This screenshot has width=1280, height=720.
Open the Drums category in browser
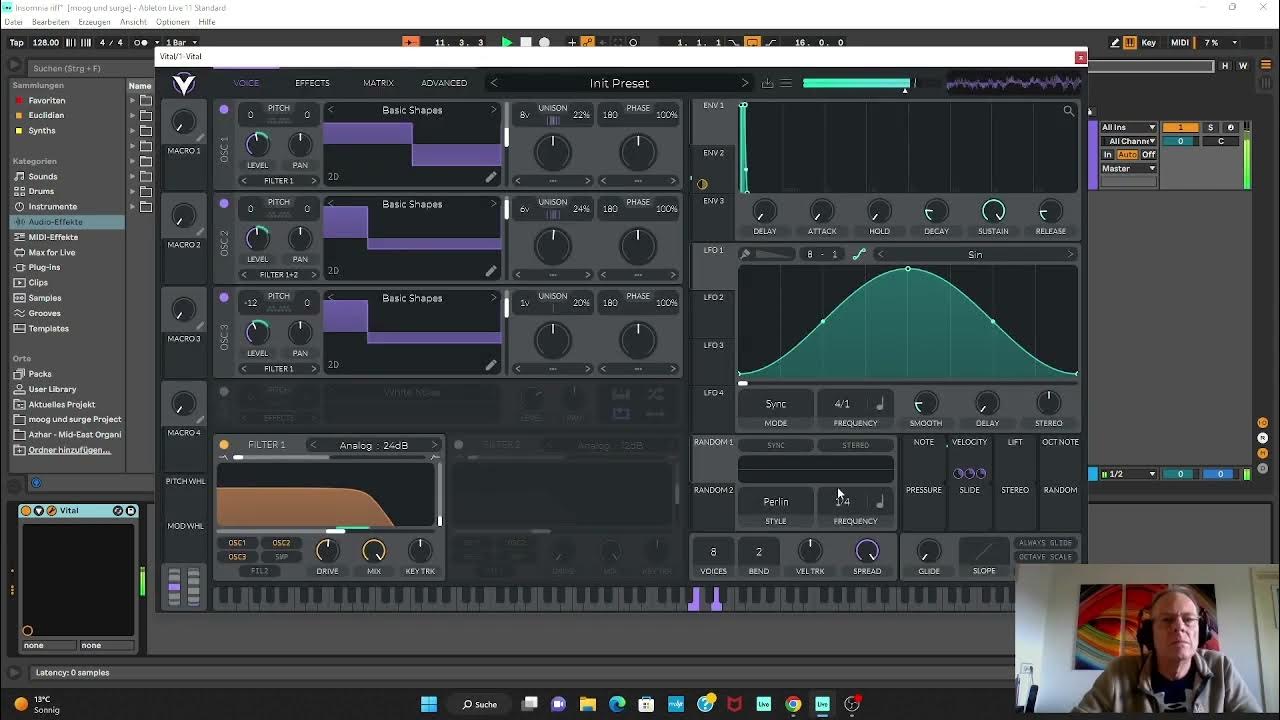pos(41,191)
